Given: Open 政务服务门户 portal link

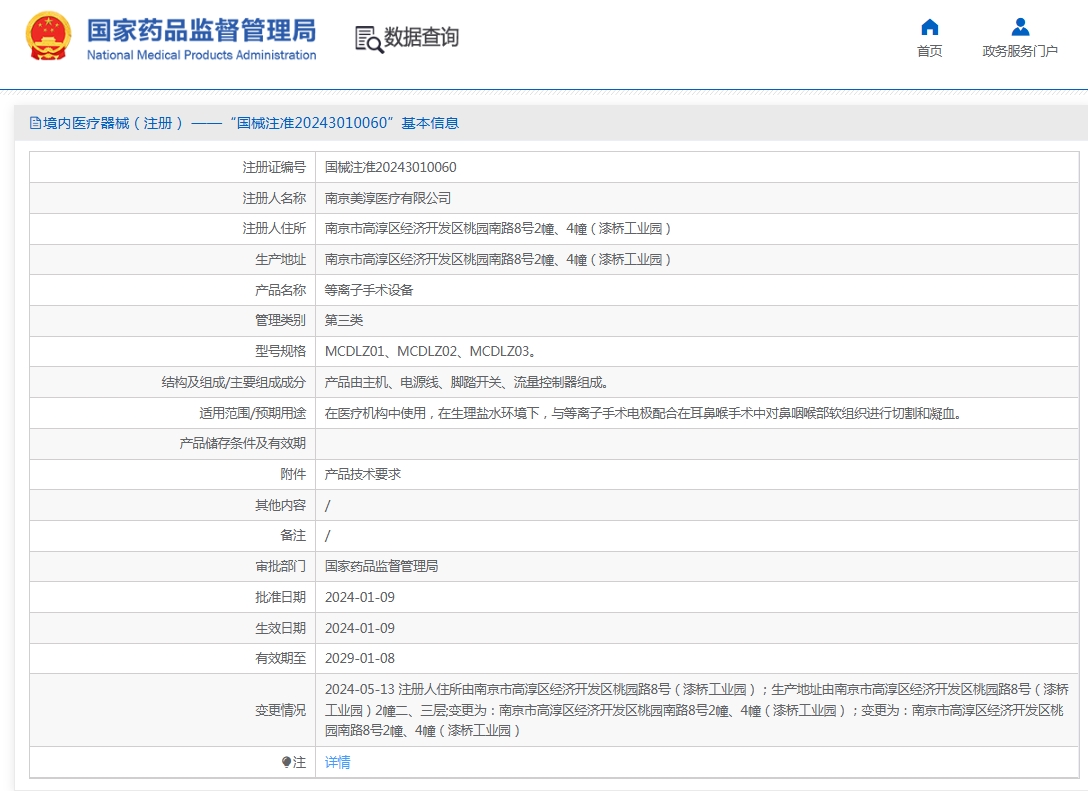Looking at the screenshot, I should click(1019, 51).
